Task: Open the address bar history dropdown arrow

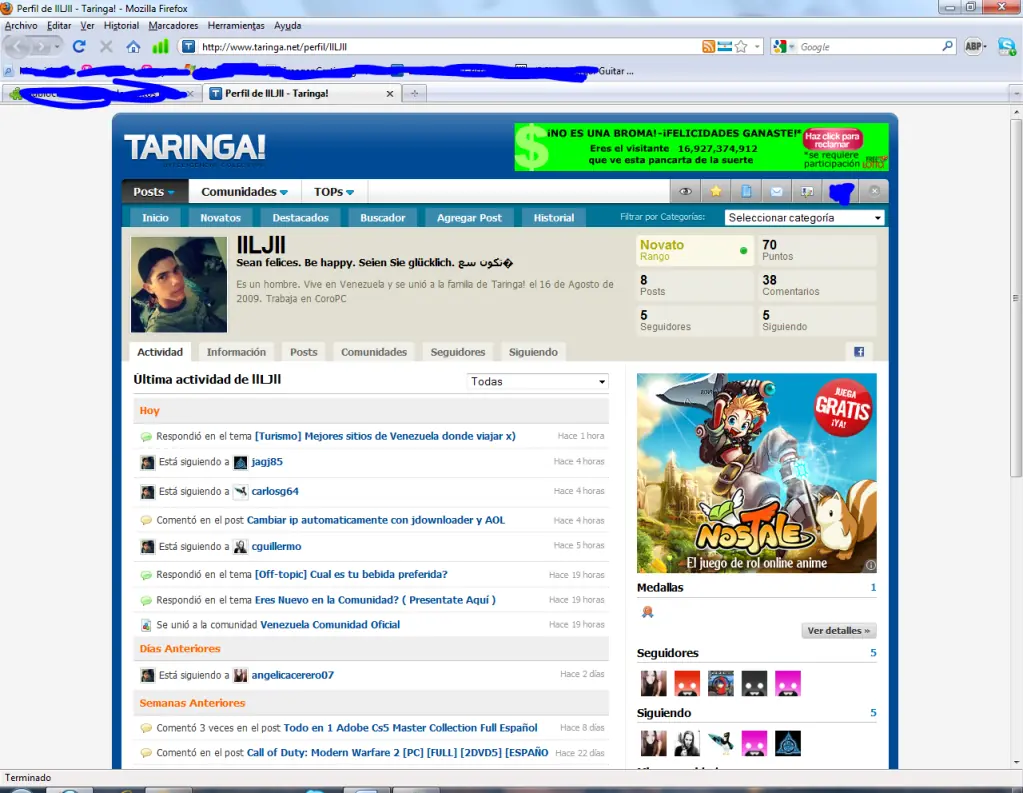Action: tap(757, 46)
